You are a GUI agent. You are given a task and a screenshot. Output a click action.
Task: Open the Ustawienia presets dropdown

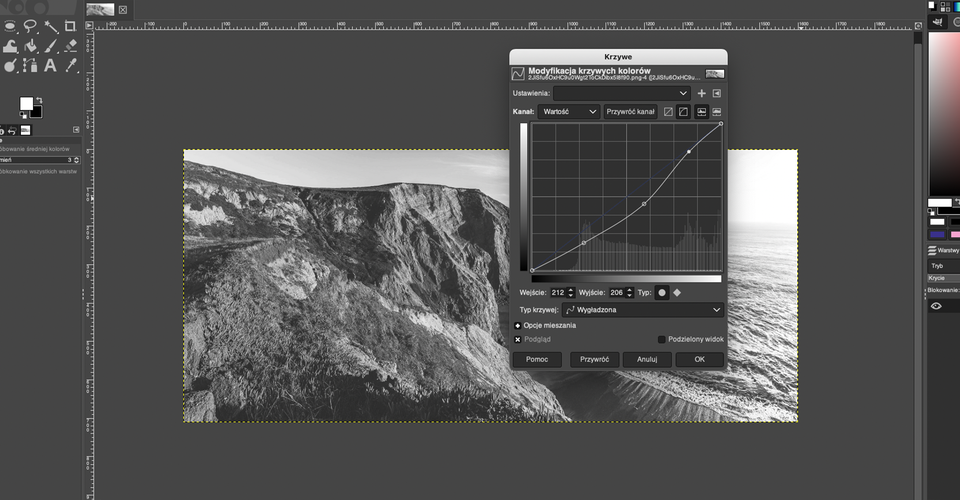(621, 93)
